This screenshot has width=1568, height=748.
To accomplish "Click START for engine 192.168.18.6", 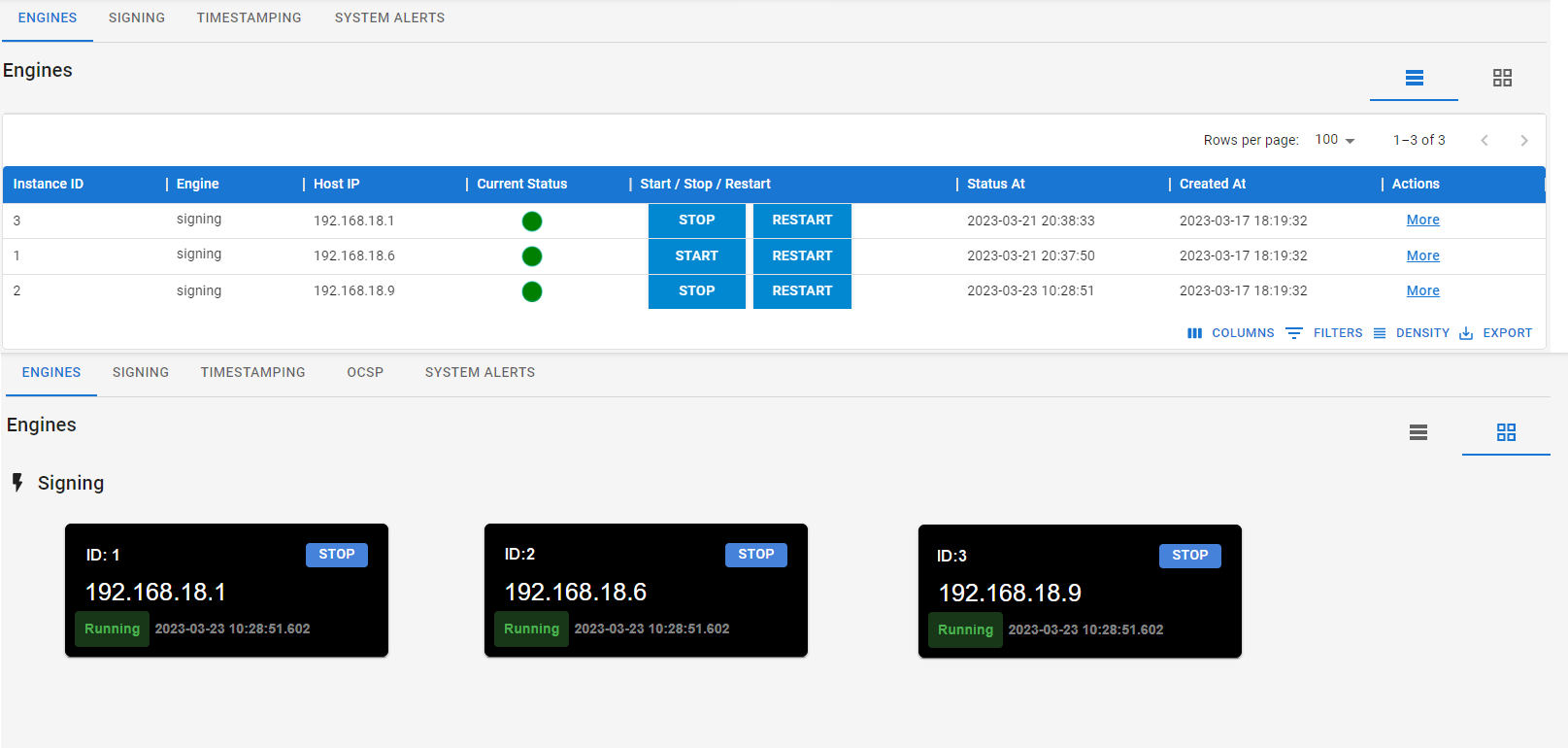I will pyautogui.click(x=696, y=256).
